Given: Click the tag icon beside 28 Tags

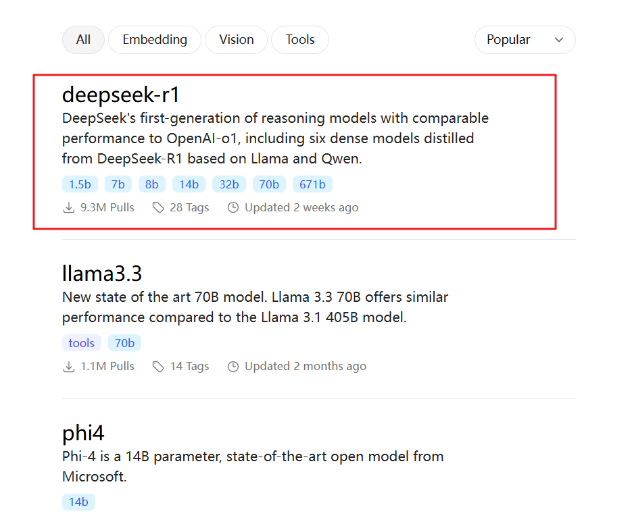Looking at the screenshot, I should pos(158,208).
